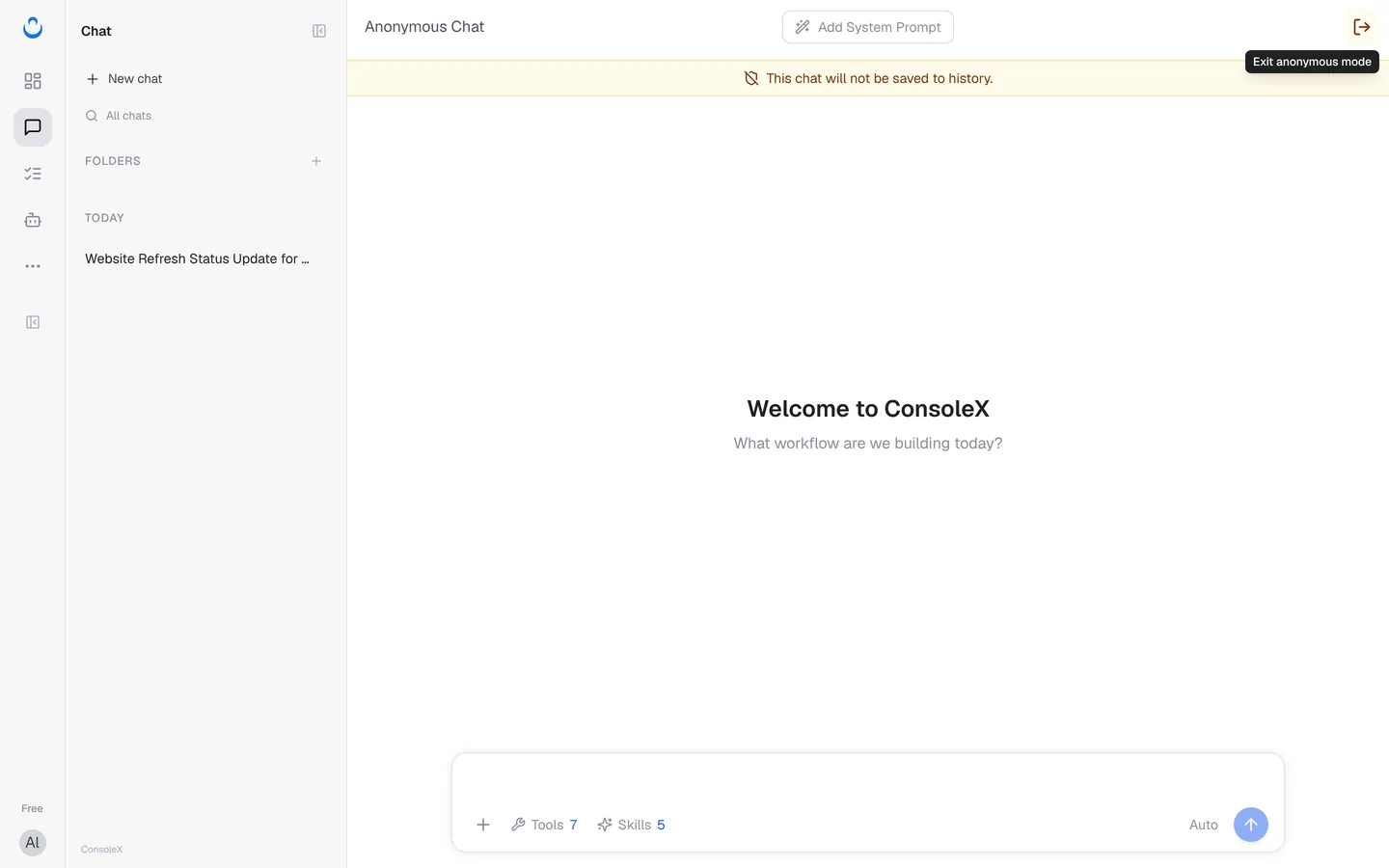The image size is (1389, 868).
Task: Open Website Refresh Status Update chat
Action: click(198, 258)
